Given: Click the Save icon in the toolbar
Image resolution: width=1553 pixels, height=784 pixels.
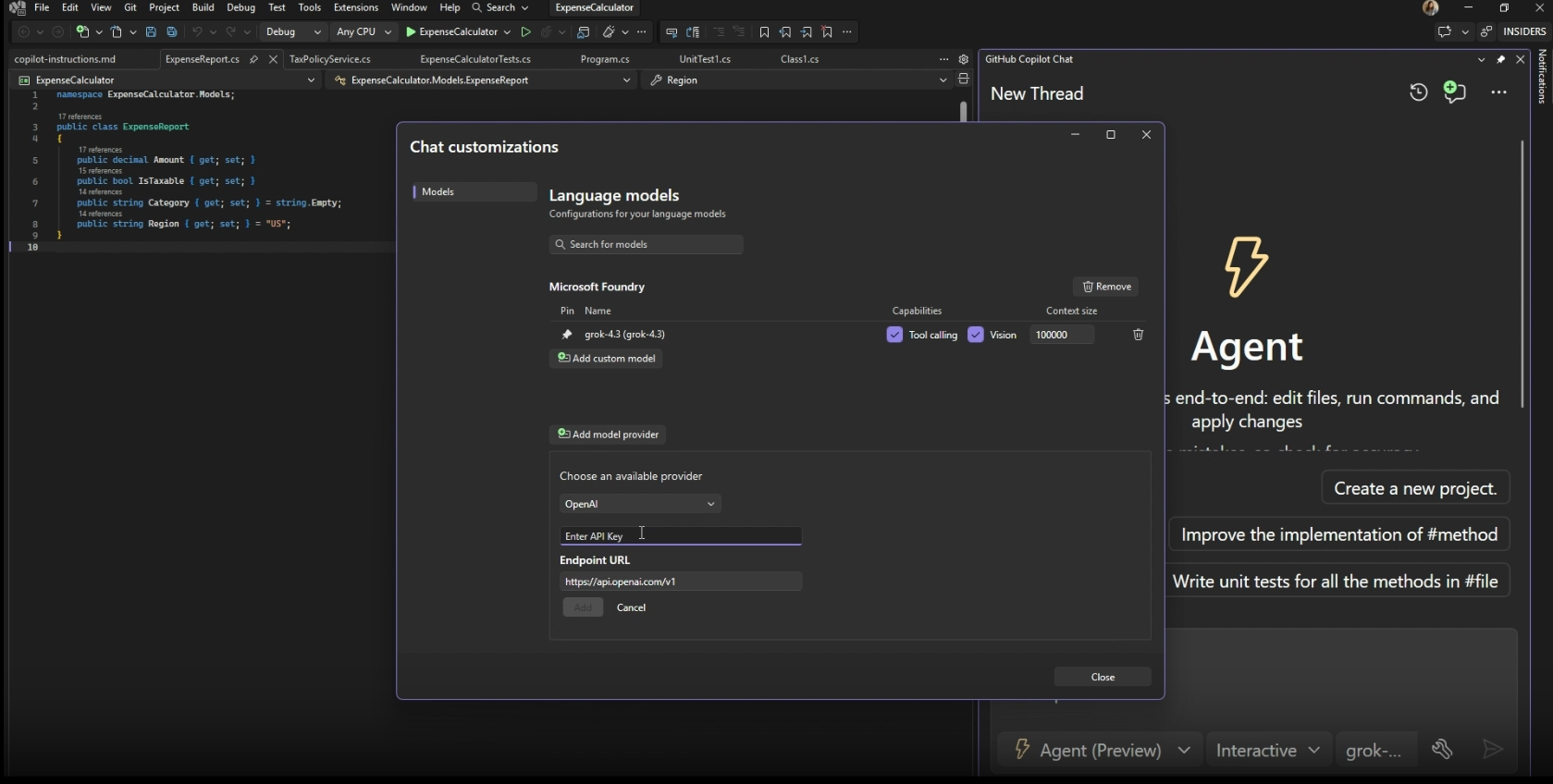Looking at the screenshot, I should [151, 32].
